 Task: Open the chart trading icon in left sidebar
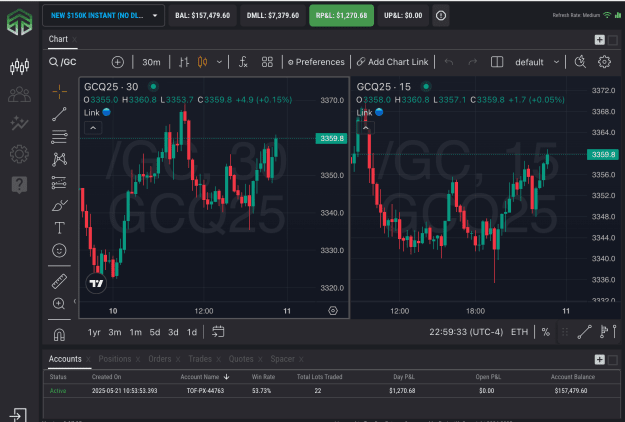pos(19,66)
